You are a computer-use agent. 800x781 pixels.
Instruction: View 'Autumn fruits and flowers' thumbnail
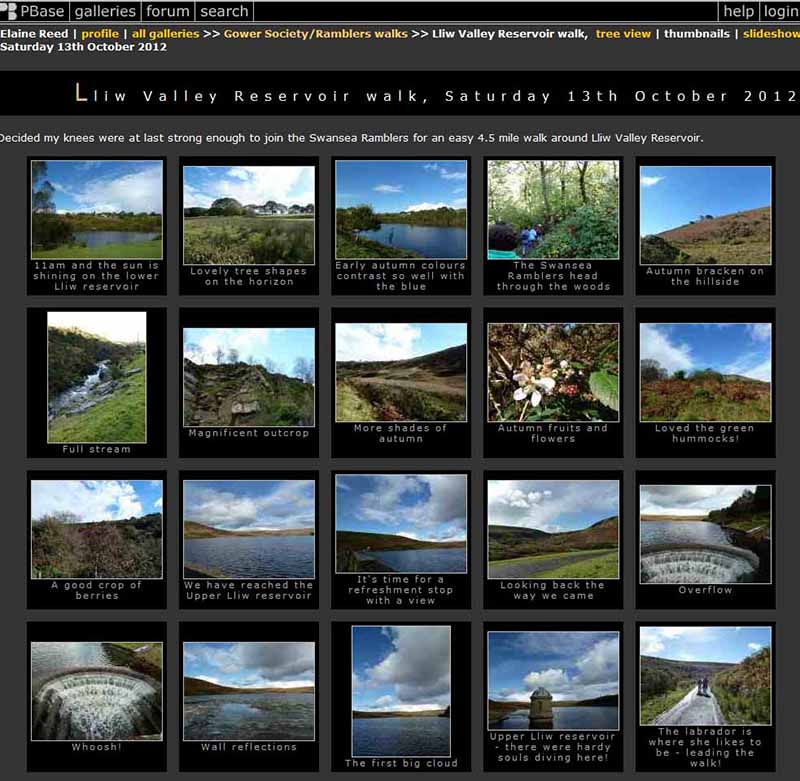553,372
